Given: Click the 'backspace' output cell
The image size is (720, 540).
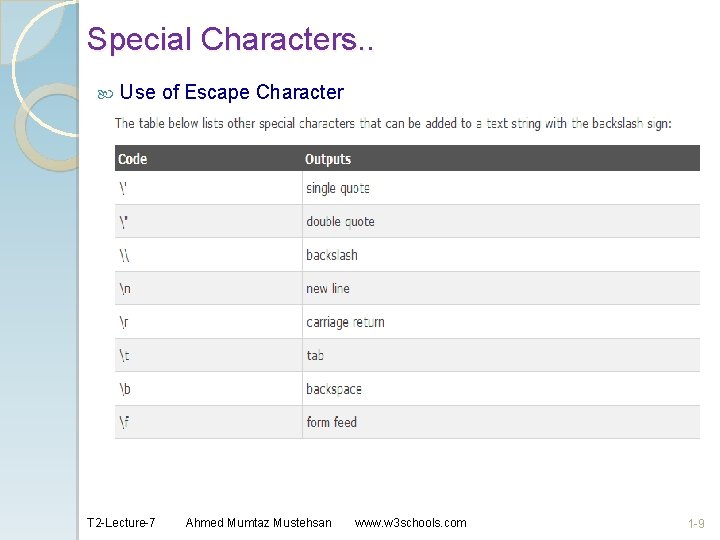Looking at the screenshot, I should (x=334, y=389).
